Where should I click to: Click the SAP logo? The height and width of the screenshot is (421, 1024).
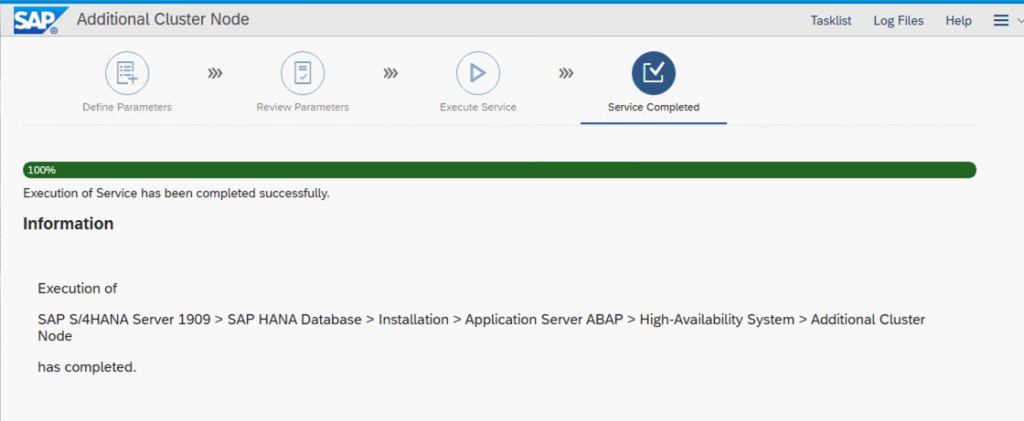[41, 20]
